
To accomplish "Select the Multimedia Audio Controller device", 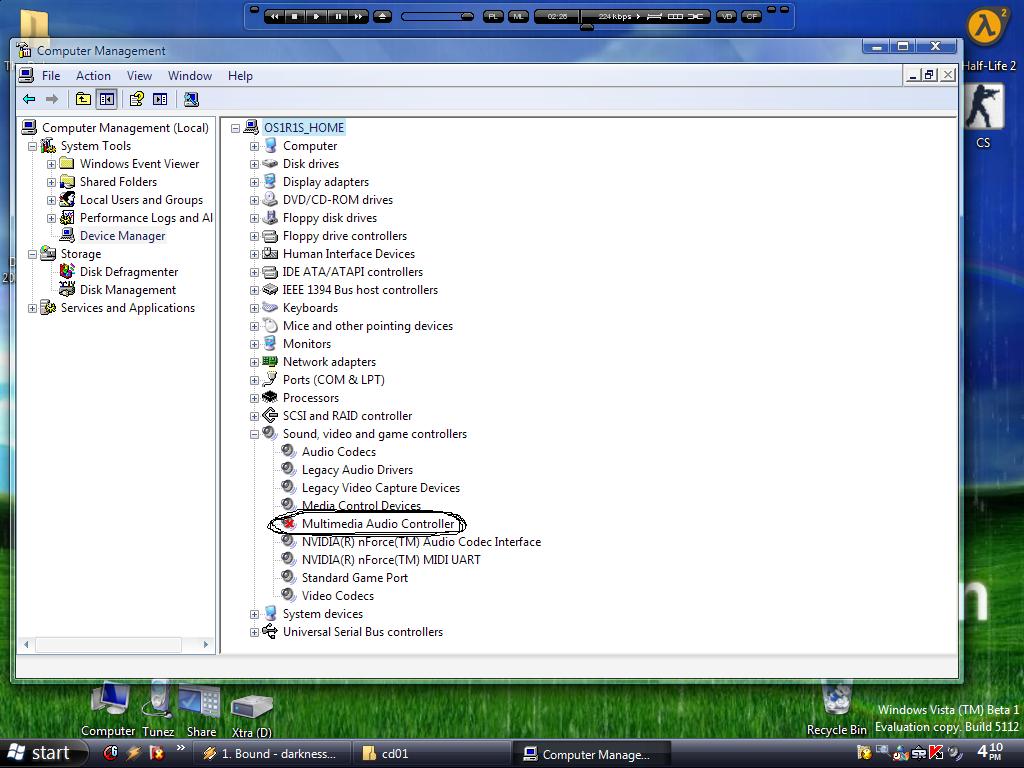I will pyautogui.click(x=378, y=524).
